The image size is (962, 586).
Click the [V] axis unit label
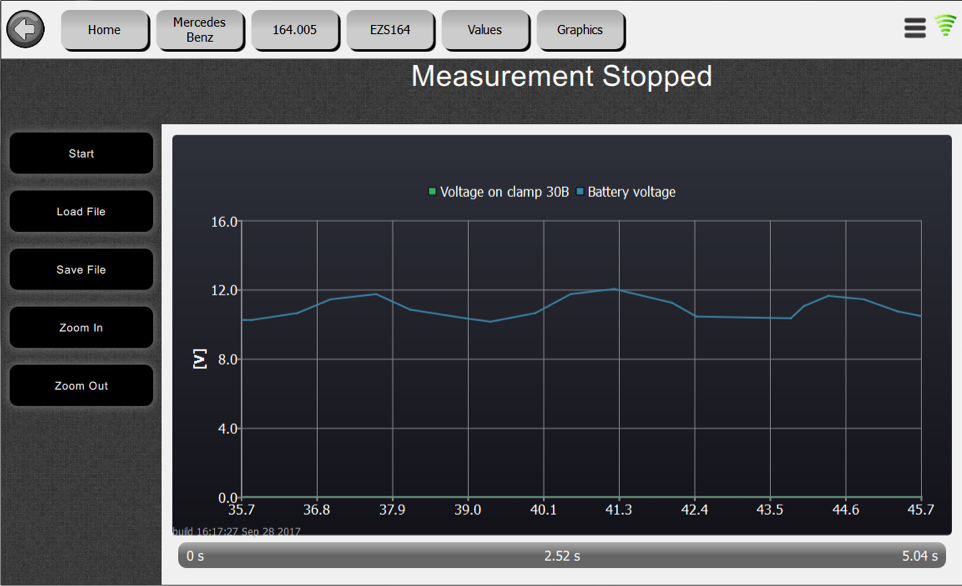coord(199,359)
